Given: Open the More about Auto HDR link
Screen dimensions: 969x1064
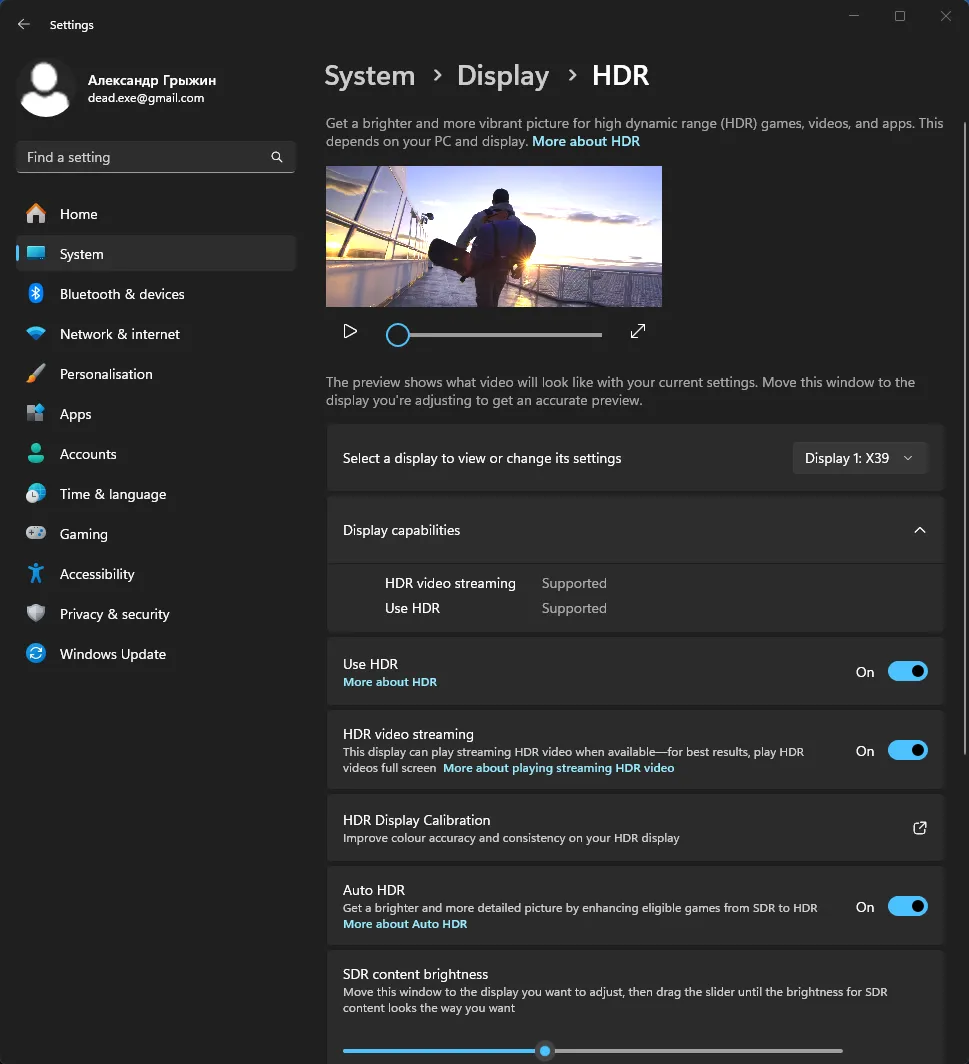Looking at the screenshot, I should pos(405,924).
